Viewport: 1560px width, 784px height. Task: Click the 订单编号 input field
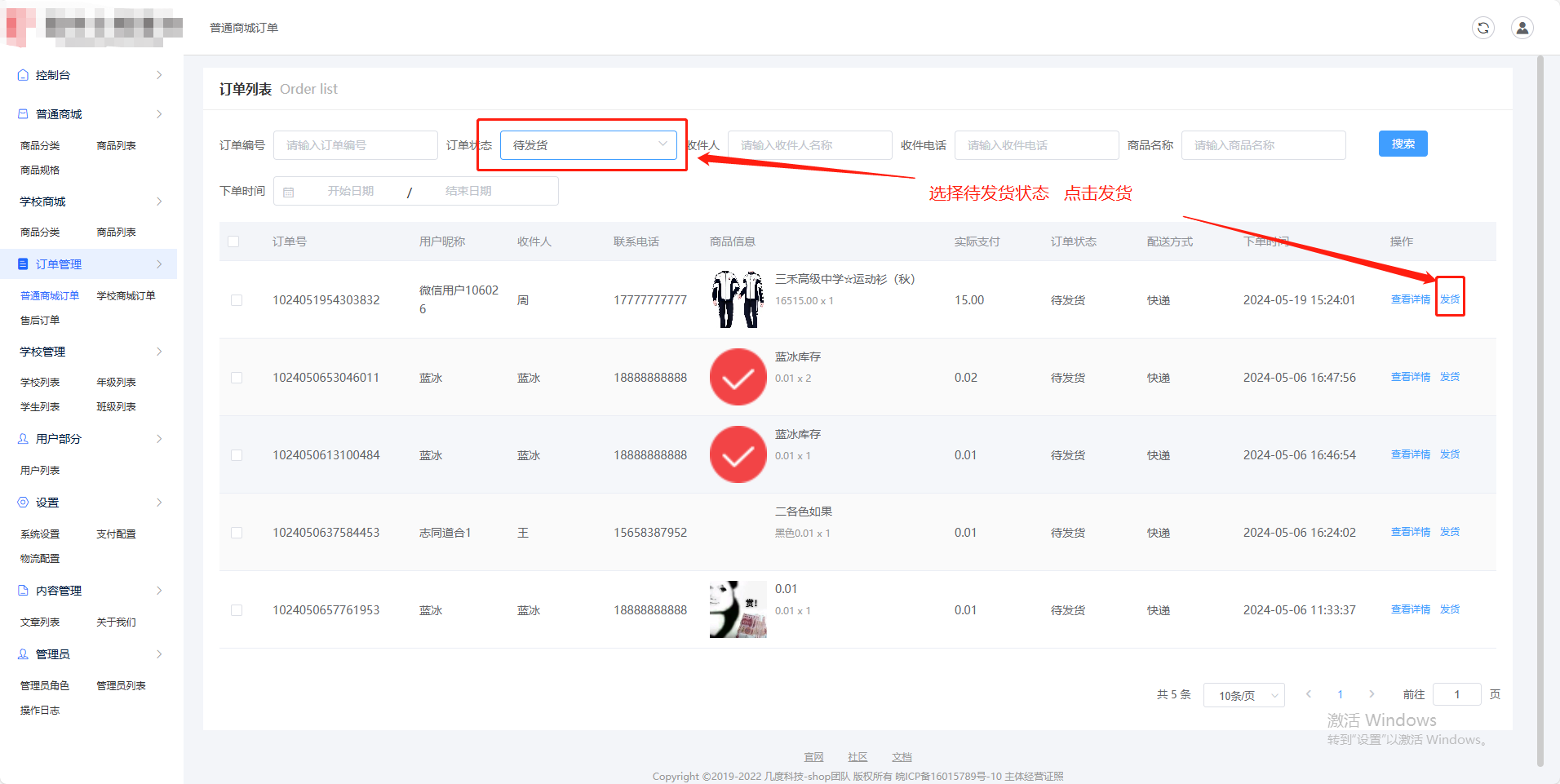[x=355, y=145]
